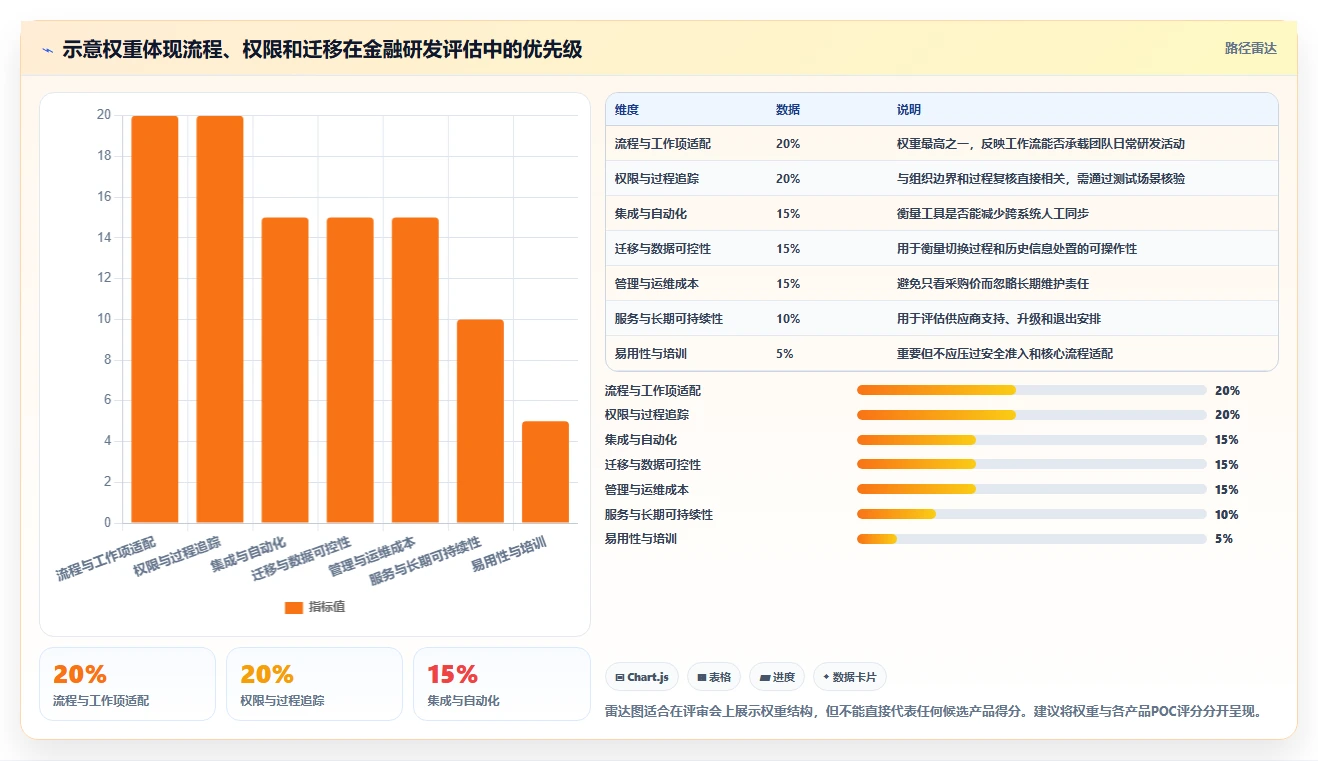Click the 迁移与数据可控性 bar in the chart
Image resolution: width=1318 pixels, height=761 pixels.
pyautogui.click(x=350, y=370)
